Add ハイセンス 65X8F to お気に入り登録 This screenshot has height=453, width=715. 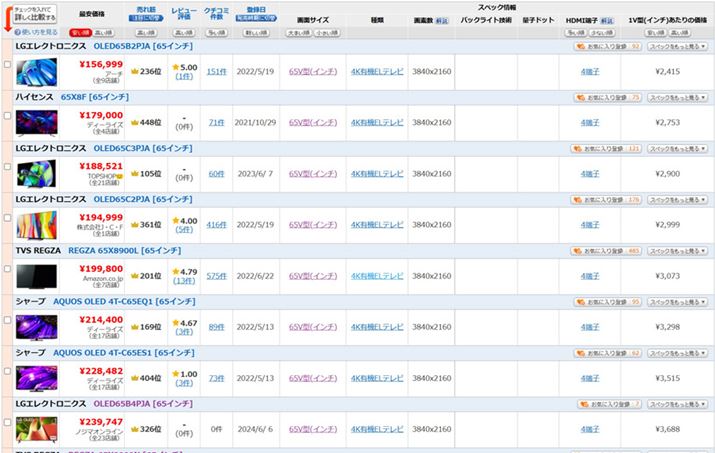[x=607, y=97]
